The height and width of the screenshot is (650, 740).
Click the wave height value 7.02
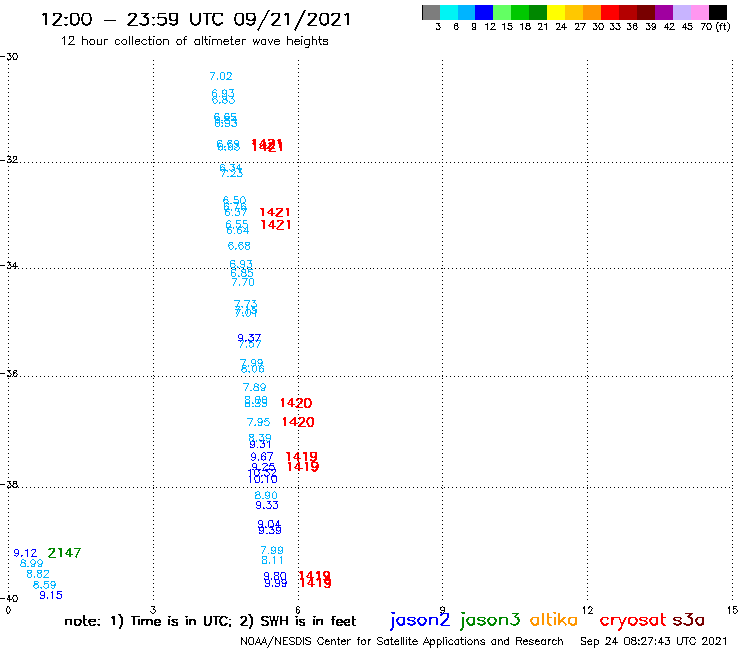[221, 76]
